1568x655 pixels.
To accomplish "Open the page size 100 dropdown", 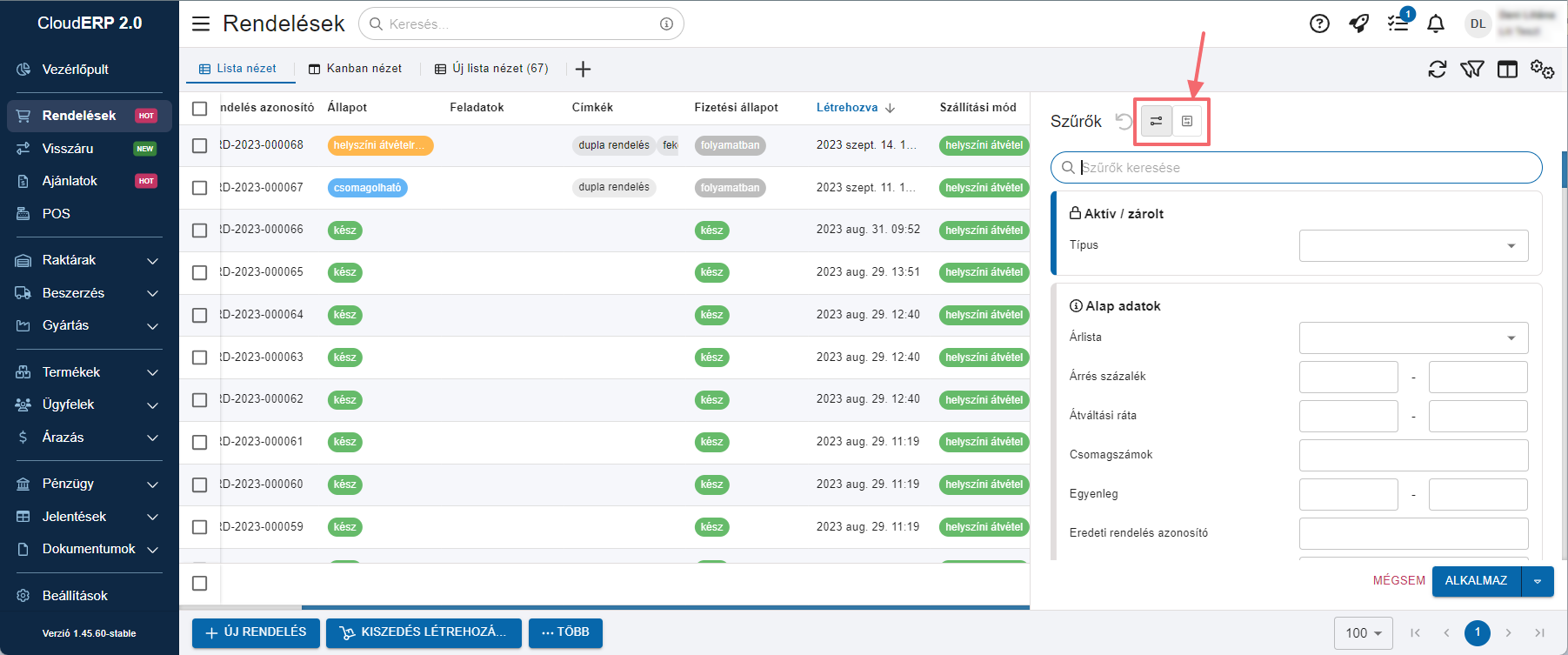I will point(1363,633).
